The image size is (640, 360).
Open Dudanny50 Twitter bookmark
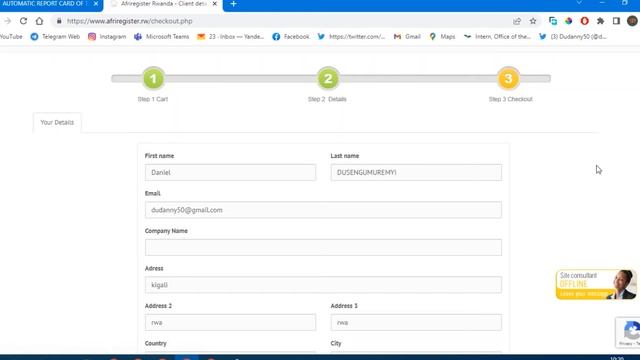click(573, 37)
